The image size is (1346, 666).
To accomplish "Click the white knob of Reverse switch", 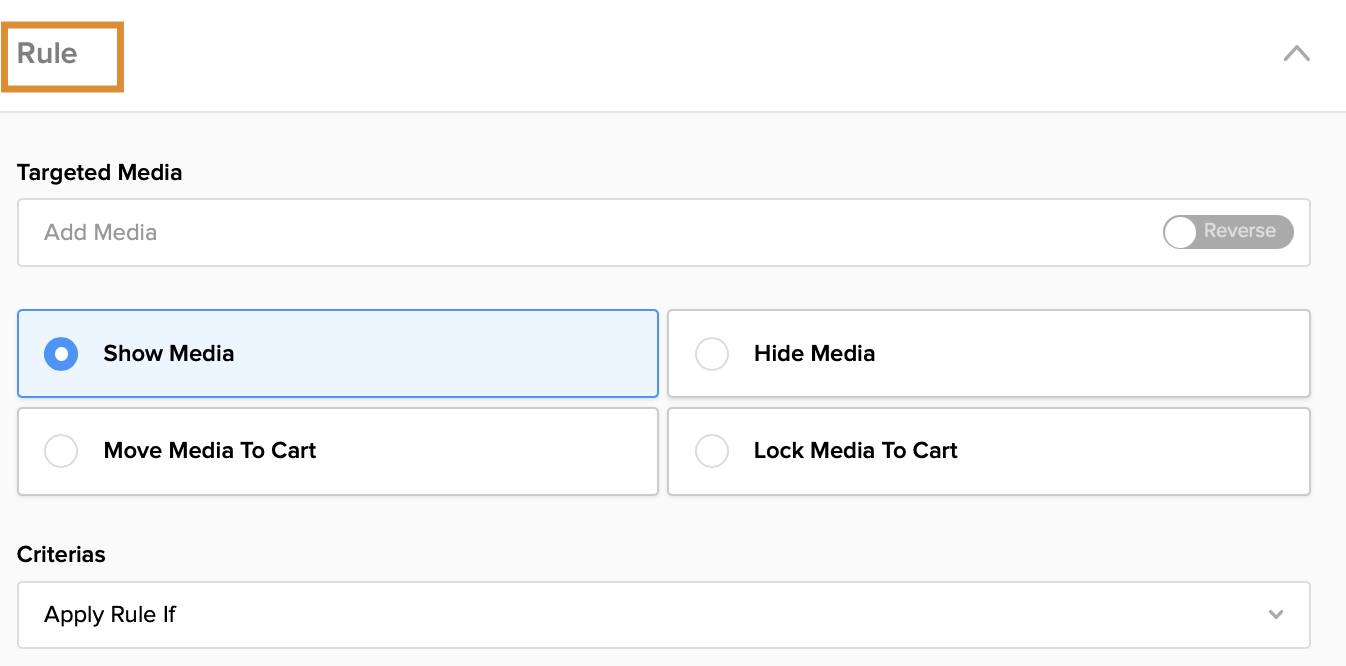I will click(x=1181, y=232).
